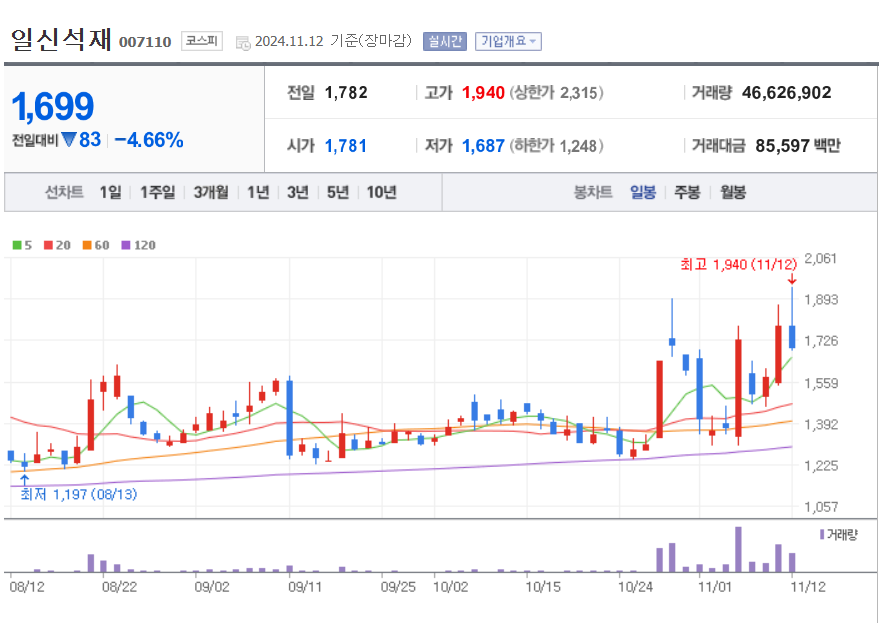879x623 pixels.
Task: Click the blue down triangle by 83
Action: point(69,140)
